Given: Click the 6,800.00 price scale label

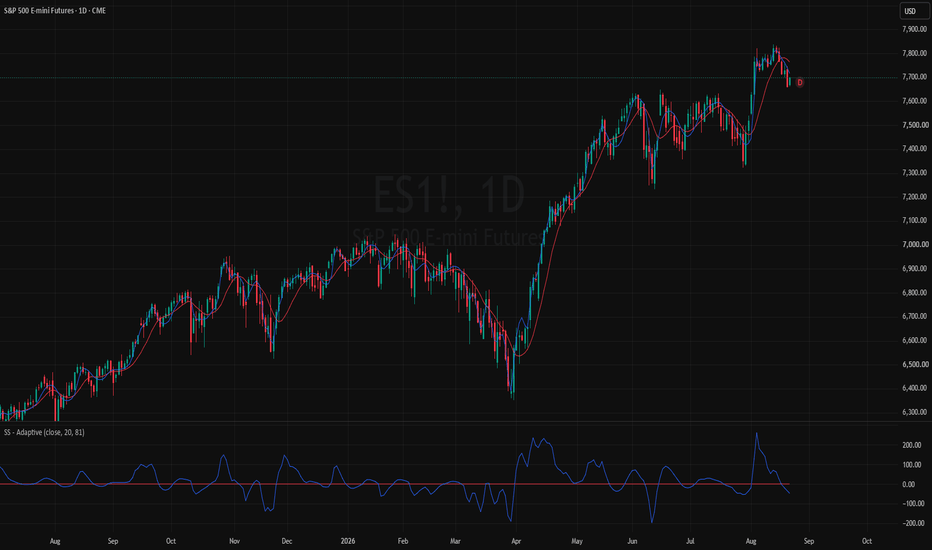Looking at the screenshot, I should tap(914, 293).
